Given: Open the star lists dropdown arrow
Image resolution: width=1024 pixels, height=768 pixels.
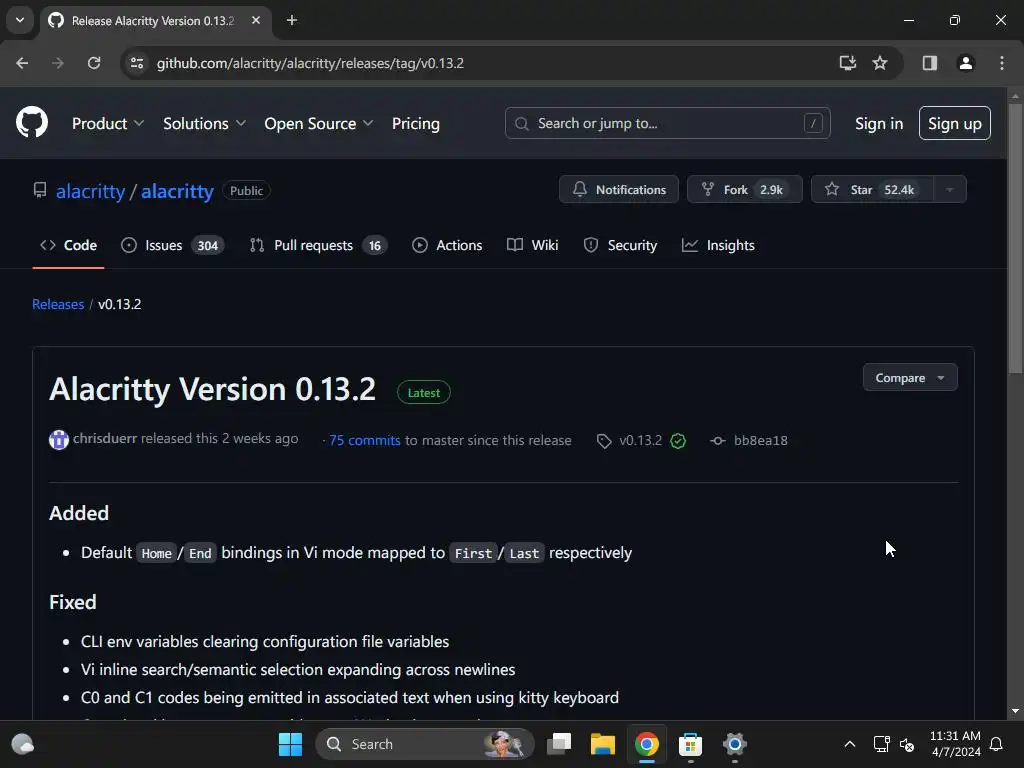Looking at the screenshot, I should tap(950, 189).
